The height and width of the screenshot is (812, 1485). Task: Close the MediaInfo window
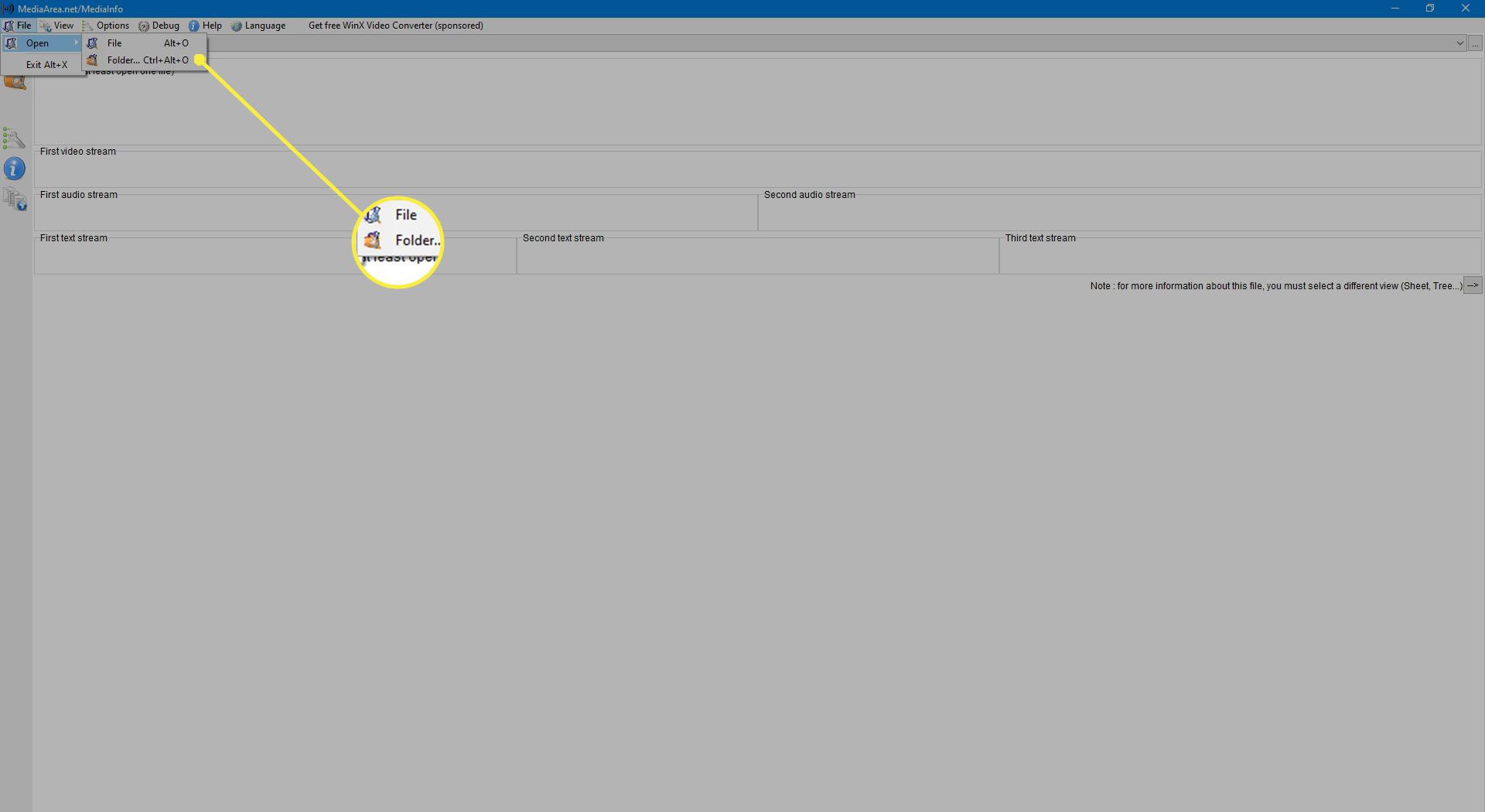pyautogui.click(x=1466, y=9)
